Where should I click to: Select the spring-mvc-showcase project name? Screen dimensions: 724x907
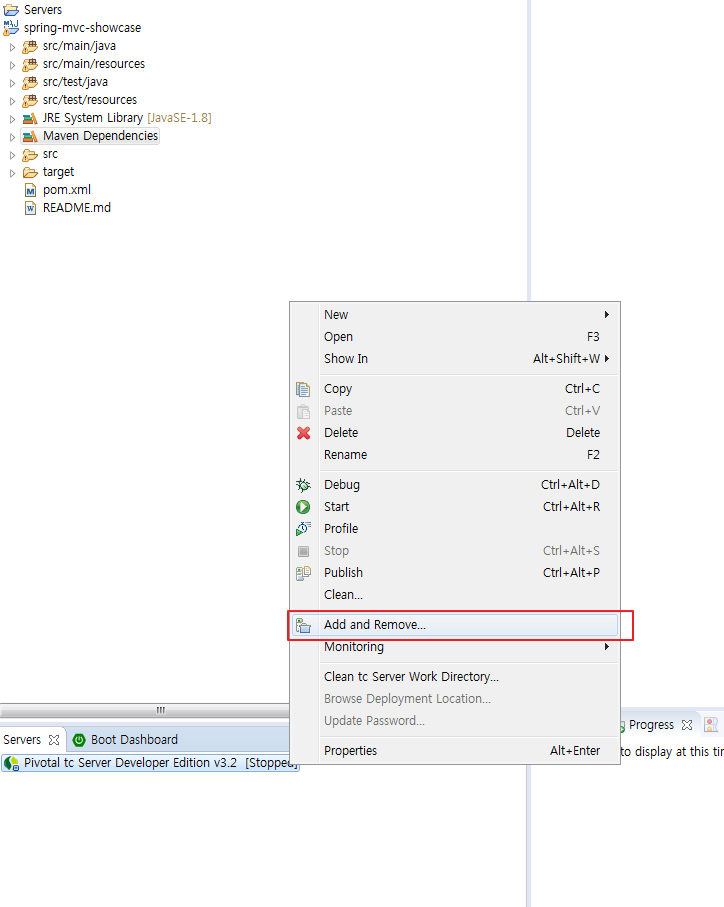point(83,28)
